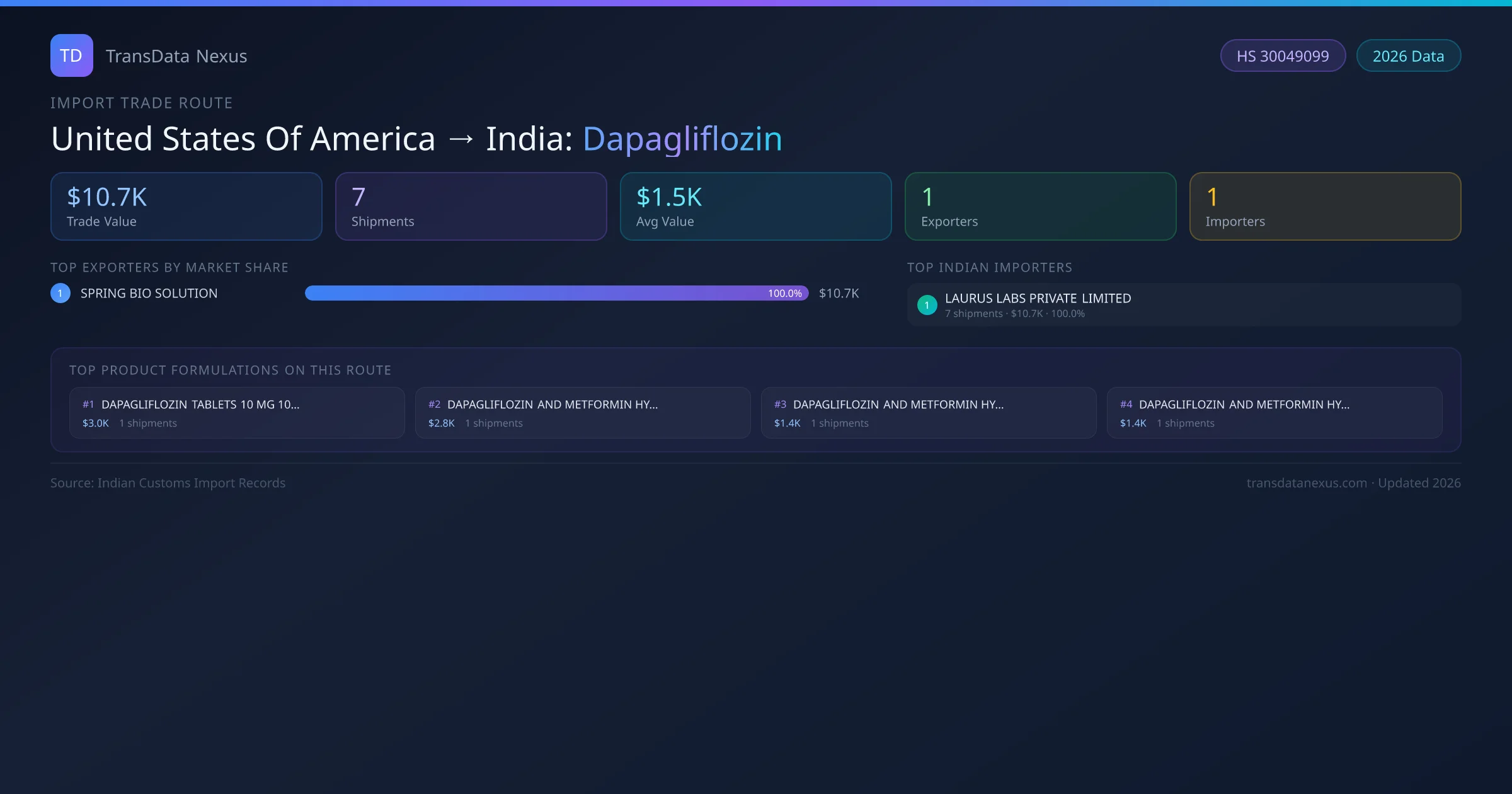Select the HS 30049099 badge

click(1283, 55)
